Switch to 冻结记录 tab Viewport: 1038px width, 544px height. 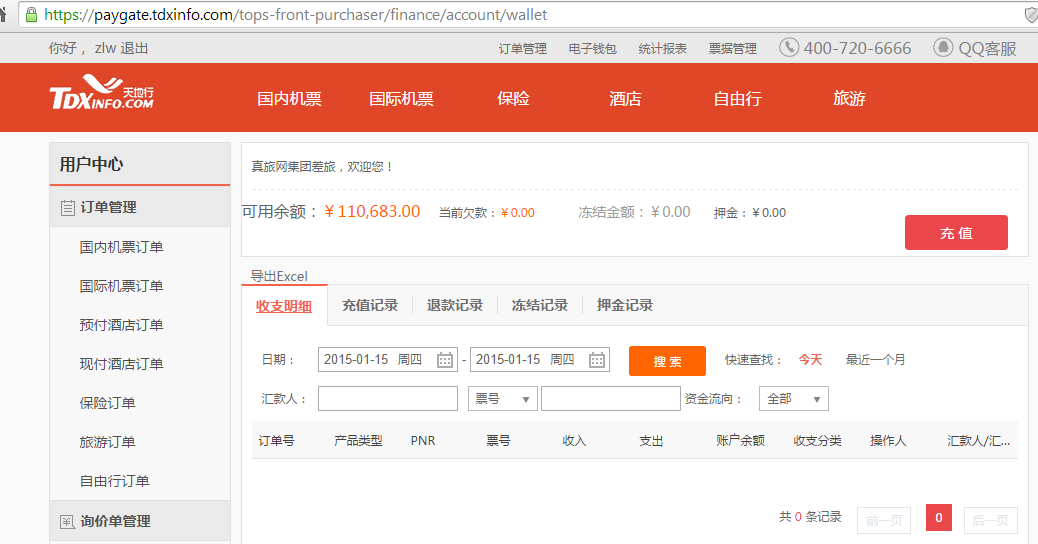coord(540,305)
